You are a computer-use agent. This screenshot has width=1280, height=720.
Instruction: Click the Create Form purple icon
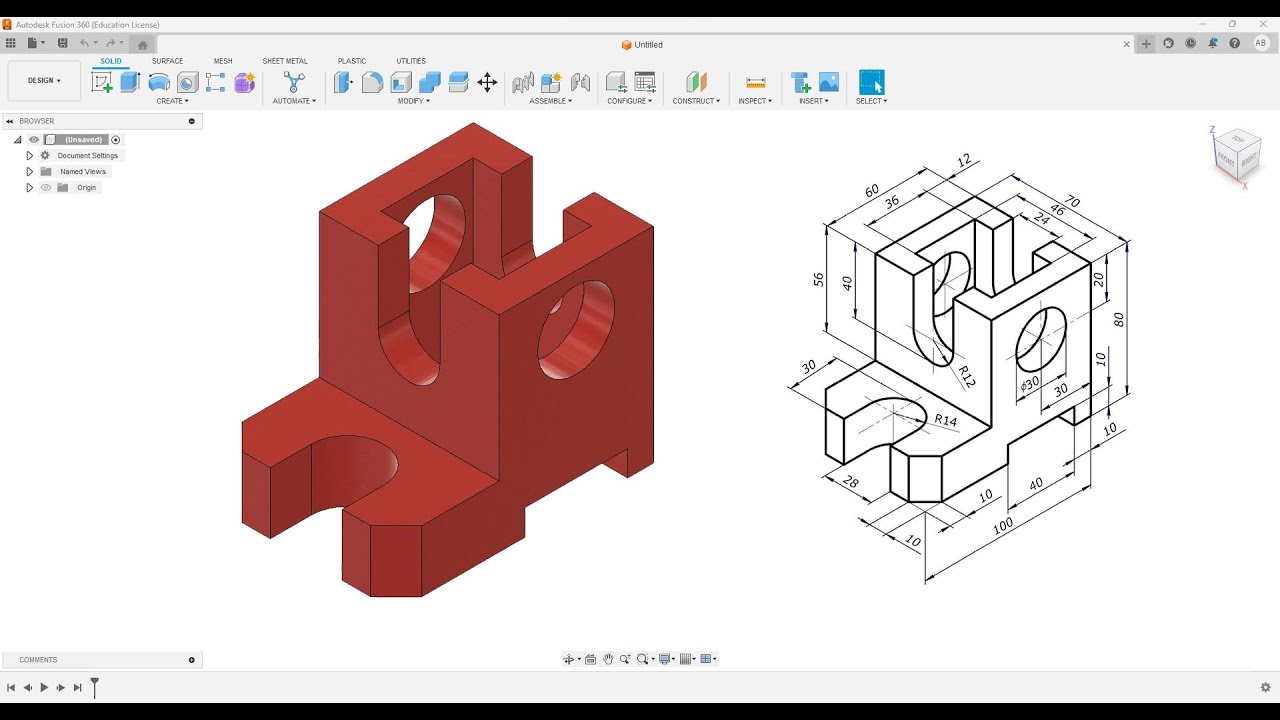click(245, 82)
